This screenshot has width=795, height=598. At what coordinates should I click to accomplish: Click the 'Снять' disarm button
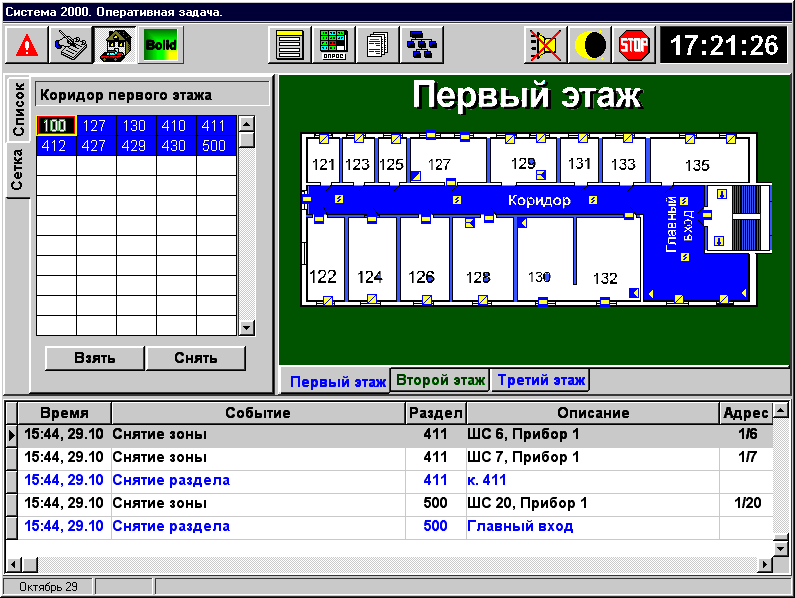pos(196,358)
